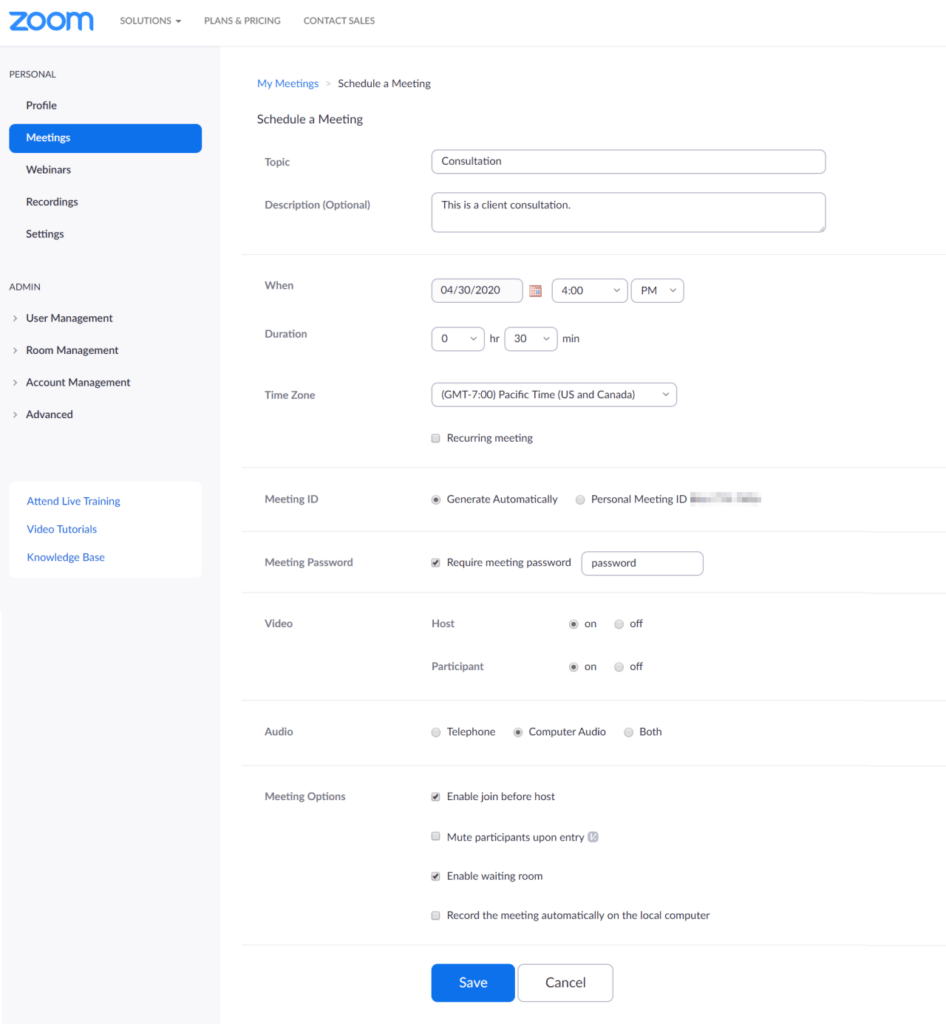Turn Participant video off

pyautogui.click(x=618, y=666)
